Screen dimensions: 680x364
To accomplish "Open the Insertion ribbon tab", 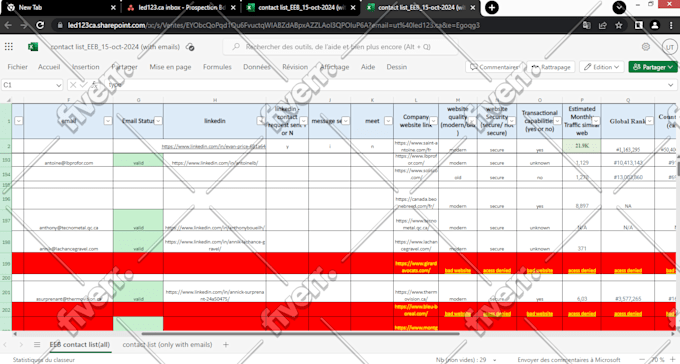I will [x=85, y=67].
